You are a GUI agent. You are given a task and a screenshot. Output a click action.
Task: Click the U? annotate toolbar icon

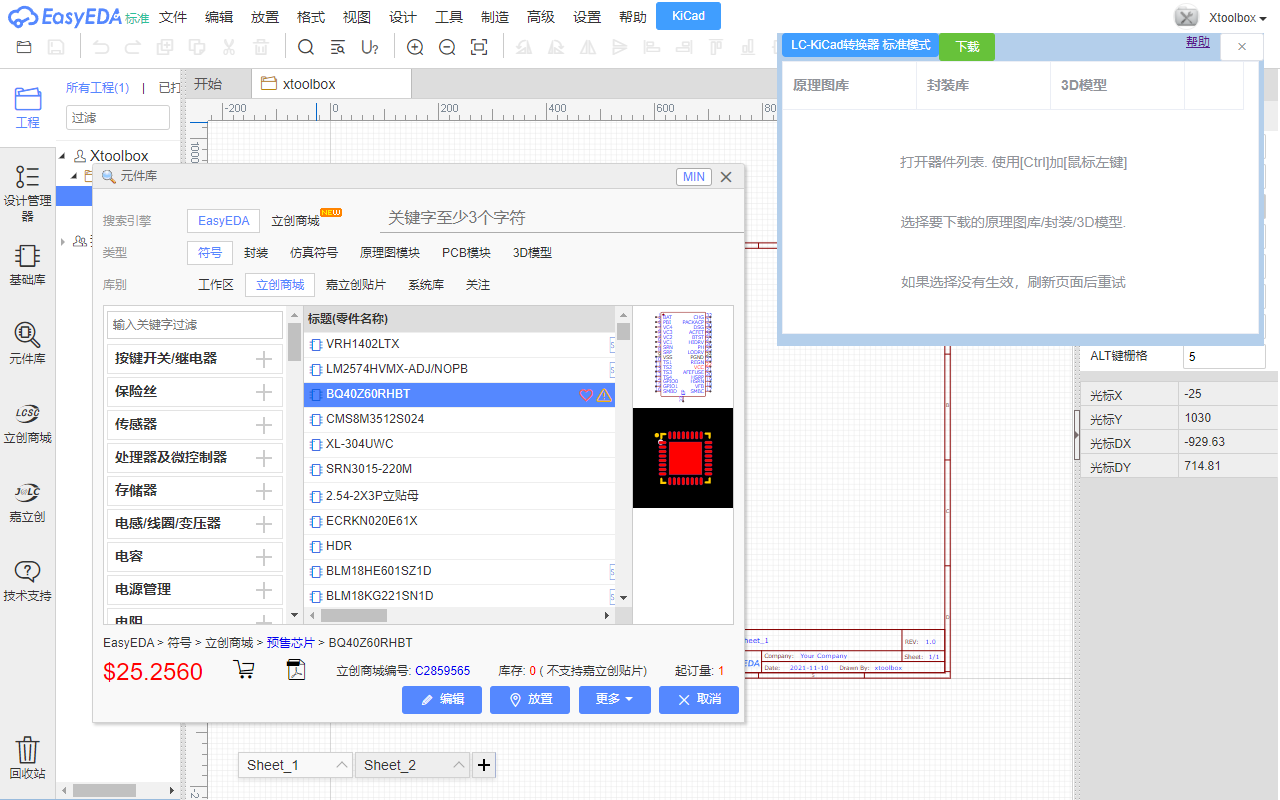[x=370, y=47]
